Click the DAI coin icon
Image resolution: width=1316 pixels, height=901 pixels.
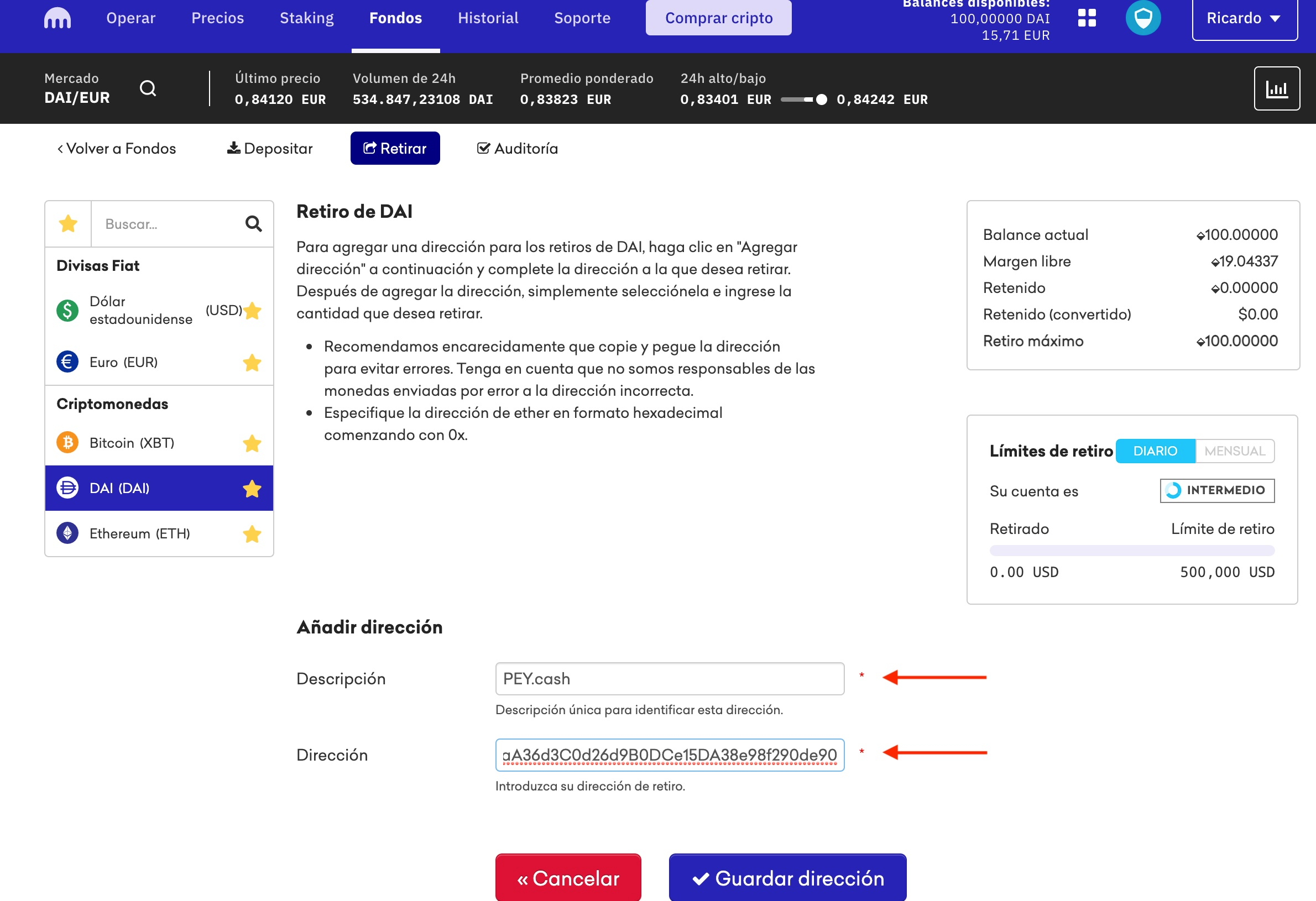coord(67,488)
